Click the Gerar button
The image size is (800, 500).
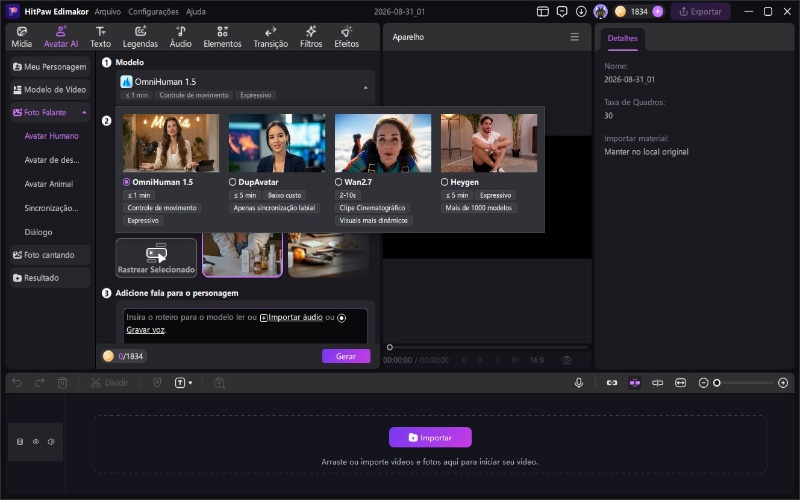pyautogui.click(x=346, y=356)
